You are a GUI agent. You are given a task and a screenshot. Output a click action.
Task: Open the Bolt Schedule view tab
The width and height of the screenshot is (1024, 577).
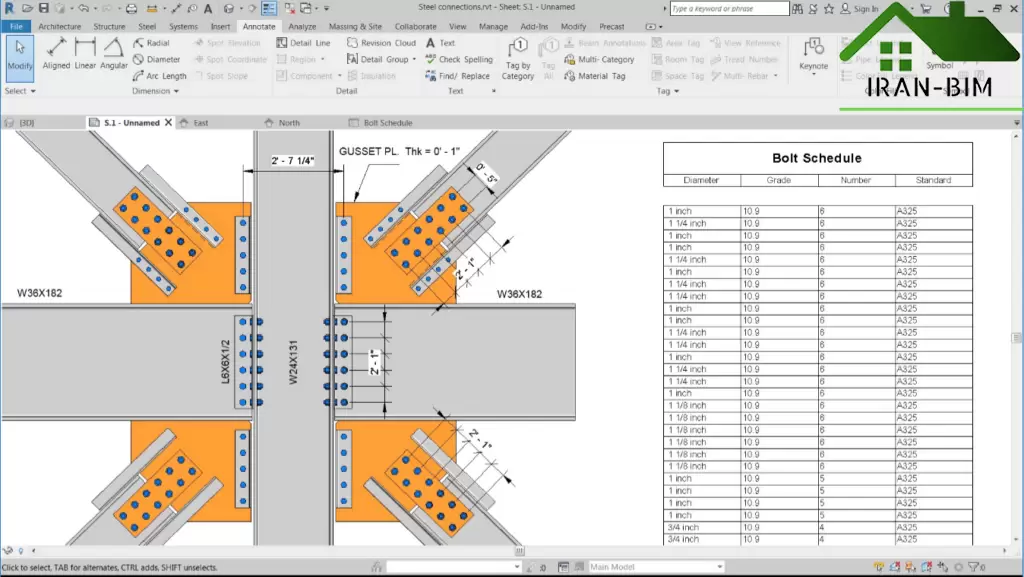[x=387, y=123]
